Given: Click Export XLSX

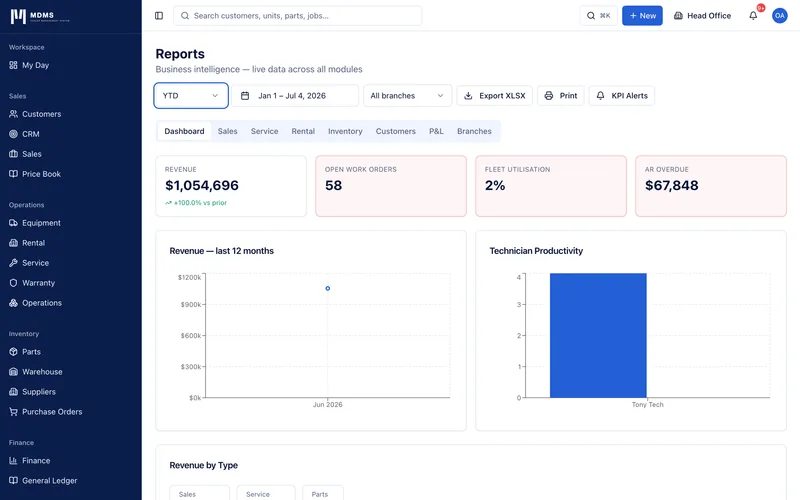Looking at the screenshot, I should point(494,95).
